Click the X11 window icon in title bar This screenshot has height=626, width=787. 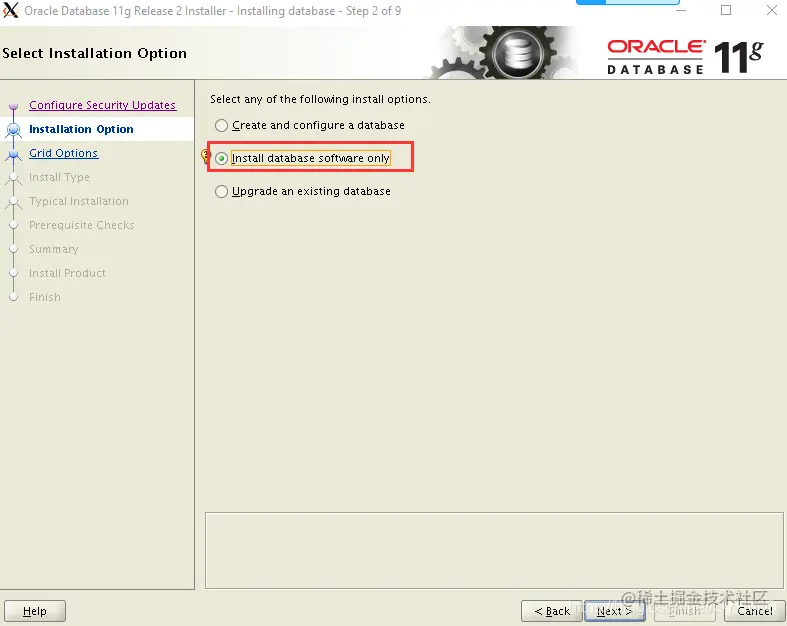10,10
